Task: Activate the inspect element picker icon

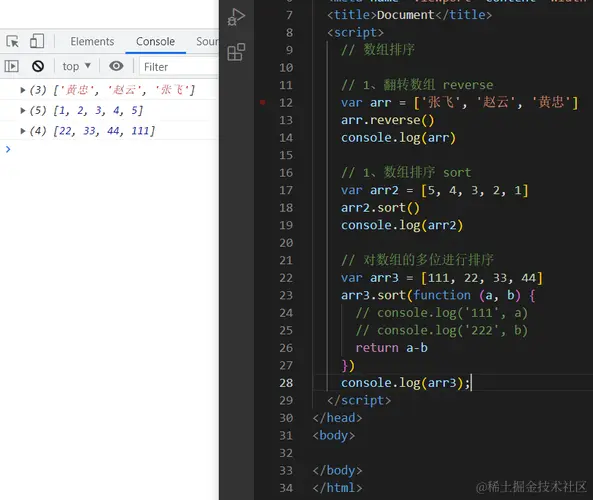Action: [x=12, y=41]
